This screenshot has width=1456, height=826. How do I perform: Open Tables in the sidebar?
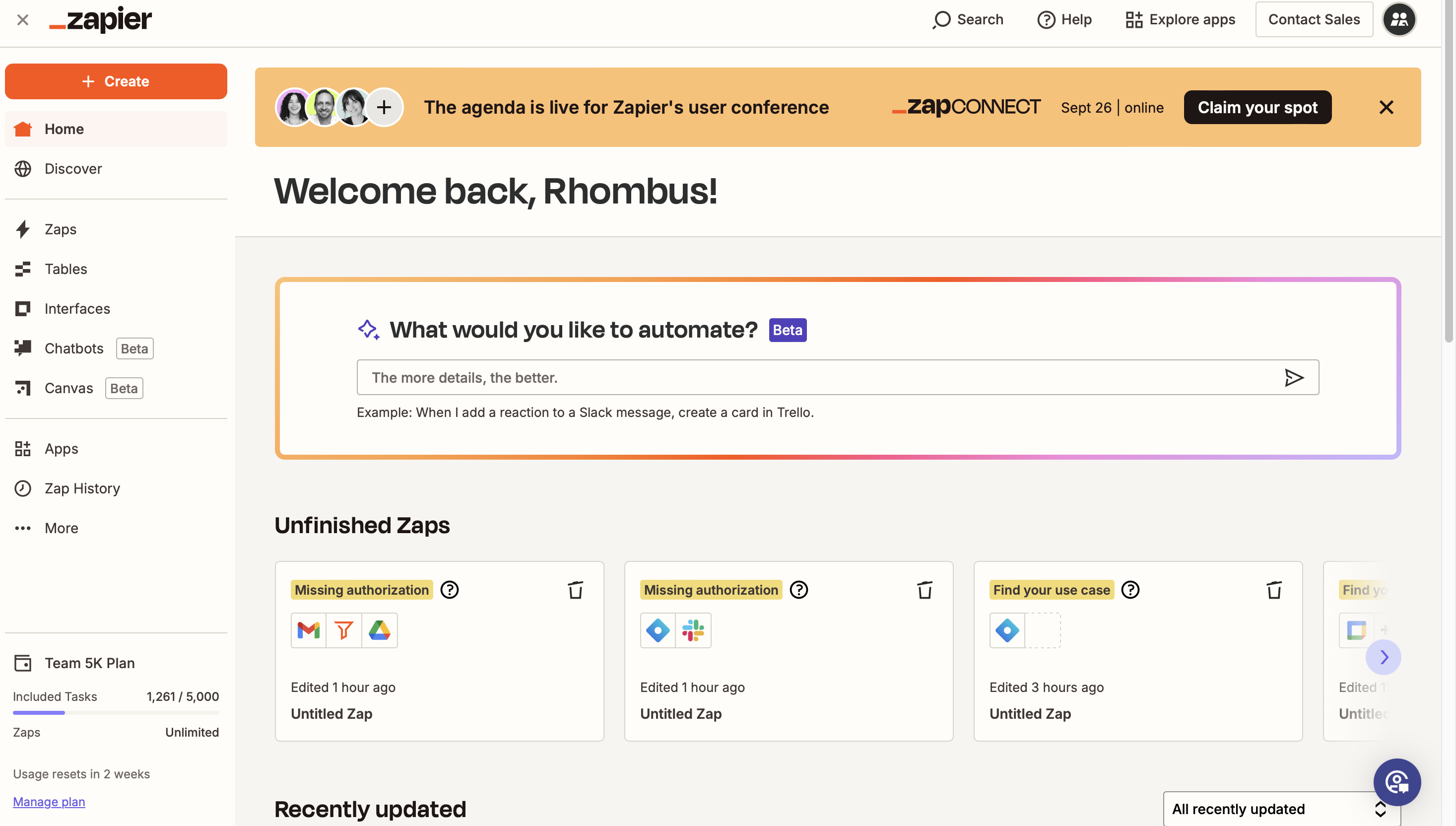[116, 269]
